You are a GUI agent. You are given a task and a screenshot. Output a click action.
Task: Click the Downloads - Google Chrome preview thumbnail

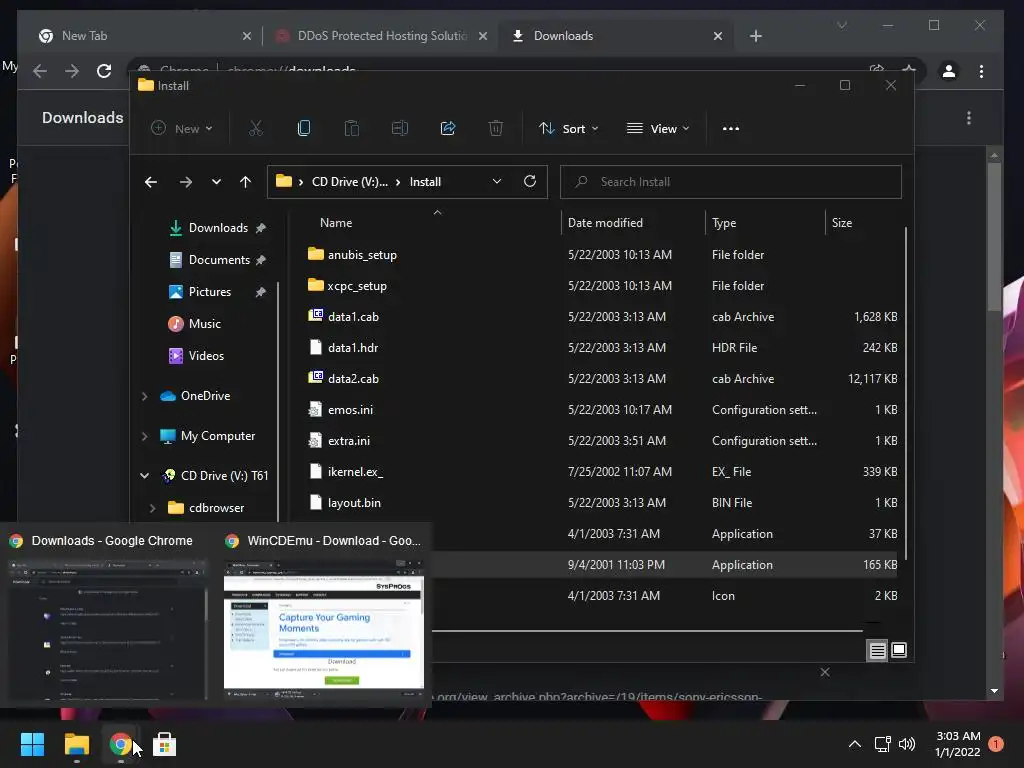(108, 628)
